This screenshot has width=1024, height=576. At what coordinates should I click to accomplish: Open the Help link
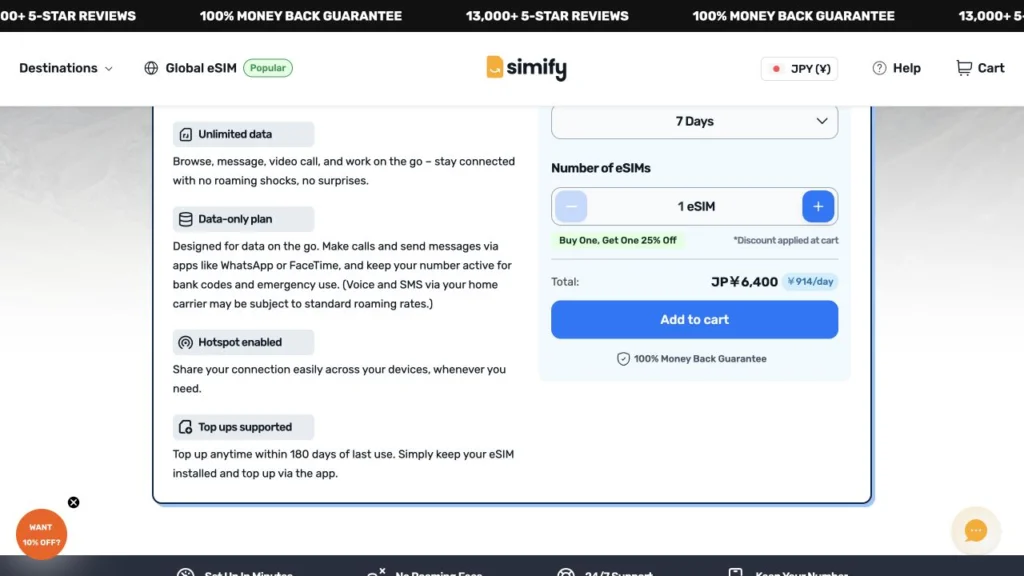tap(906, 68)
